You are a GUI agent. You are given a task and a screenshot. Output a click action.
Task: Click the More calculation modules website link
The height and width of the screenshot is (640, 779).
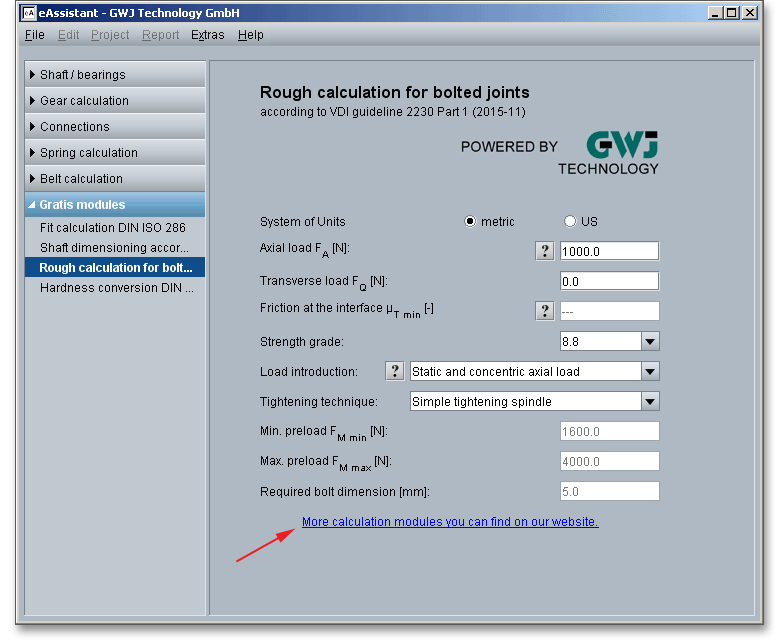click(450, 522)
